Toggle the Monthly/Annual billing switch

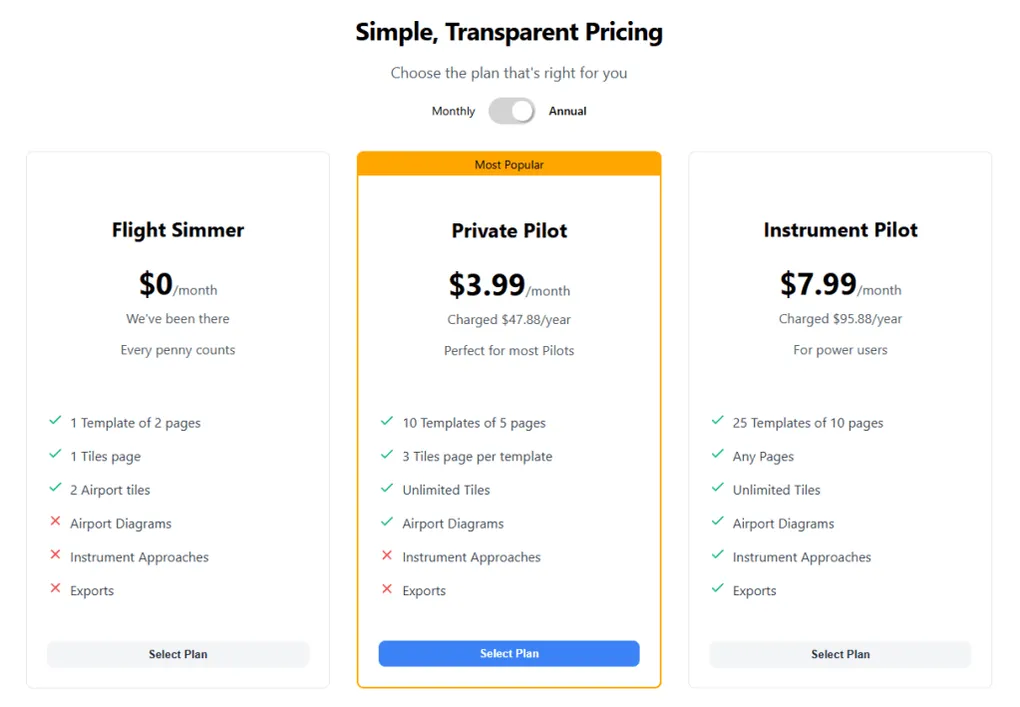coord(511,111)
